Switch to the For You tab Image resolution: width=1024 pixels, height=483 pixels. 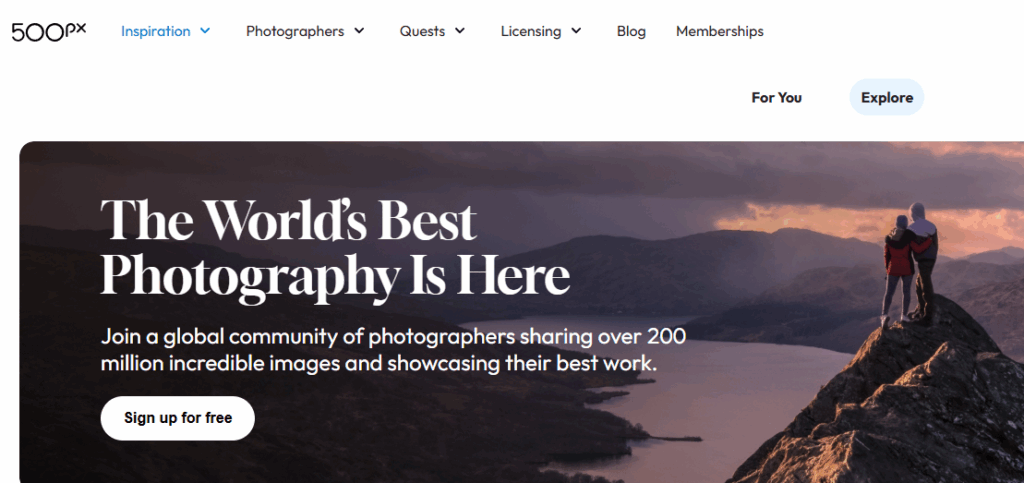pos(776,97)
